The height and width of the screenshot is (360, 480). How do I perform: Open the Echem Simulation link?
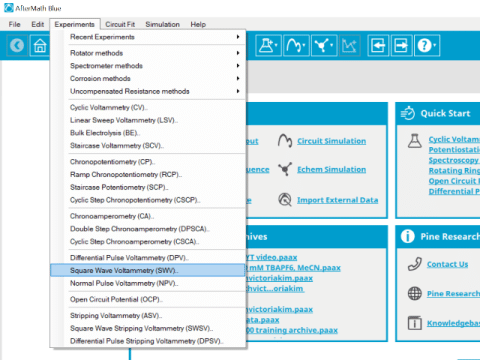332,169
